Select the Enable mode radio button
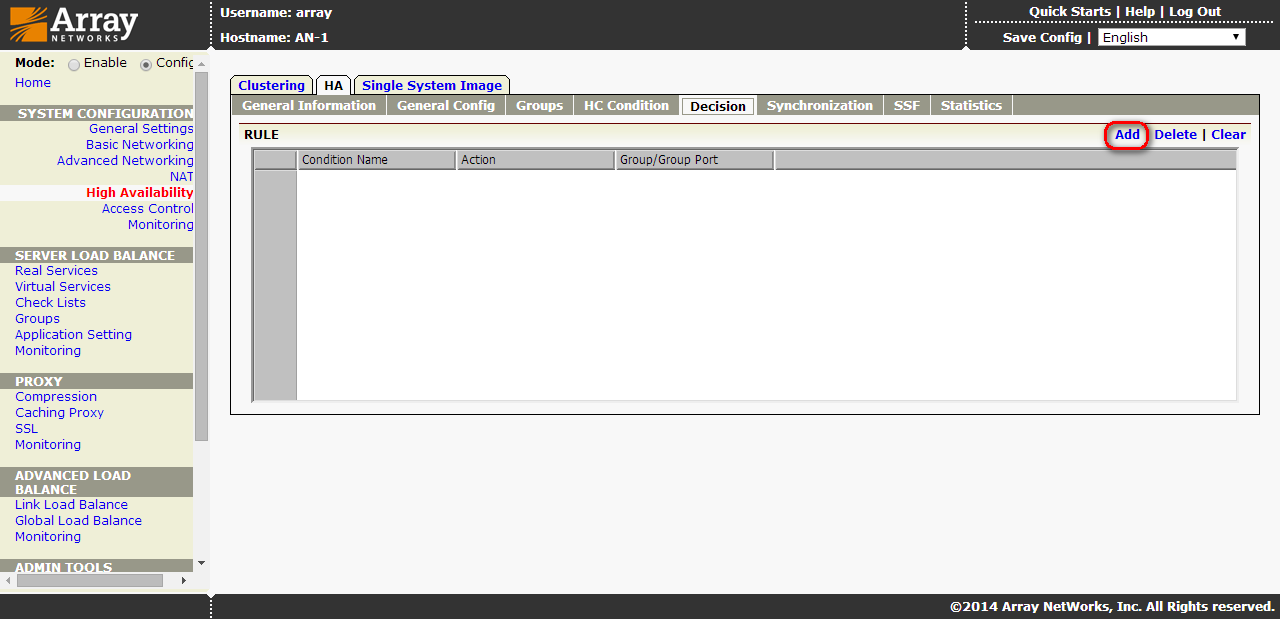Screen dimensions: 1280x619 click(74, 64)
